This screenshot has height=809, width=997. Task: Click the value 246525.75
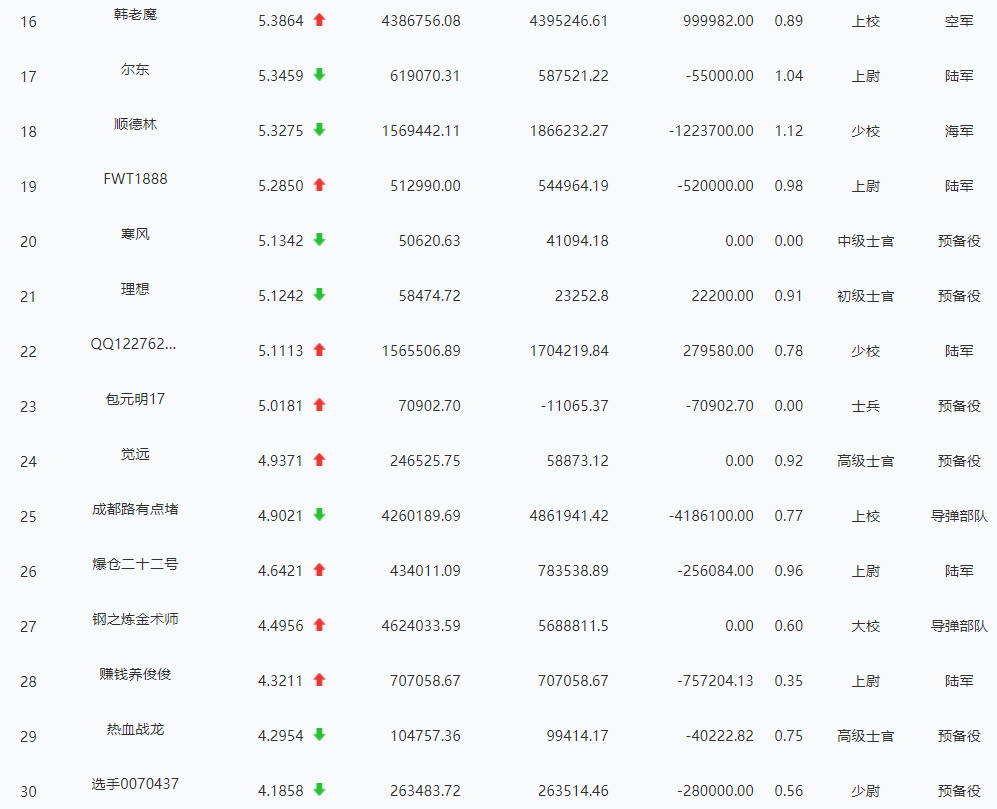click(x=425, y=461)
